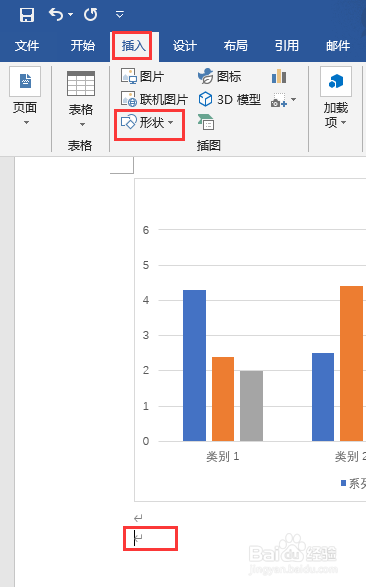The image size is (366, 587).
Task: Open the 布局 (Layout) tab
Action: 236,46
